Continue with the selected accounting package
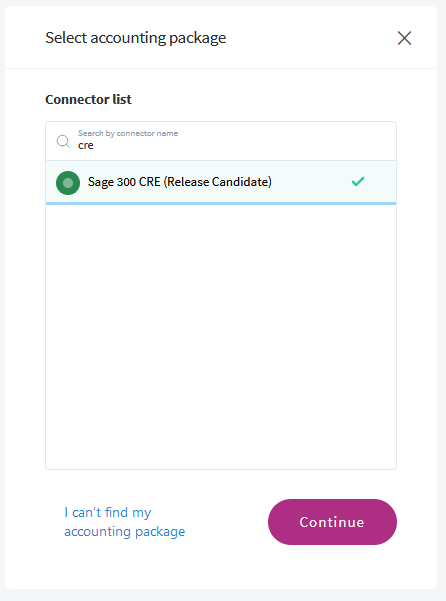Viewport: 446px width, 601px height. pyautogui.click(x=332, y=522)
